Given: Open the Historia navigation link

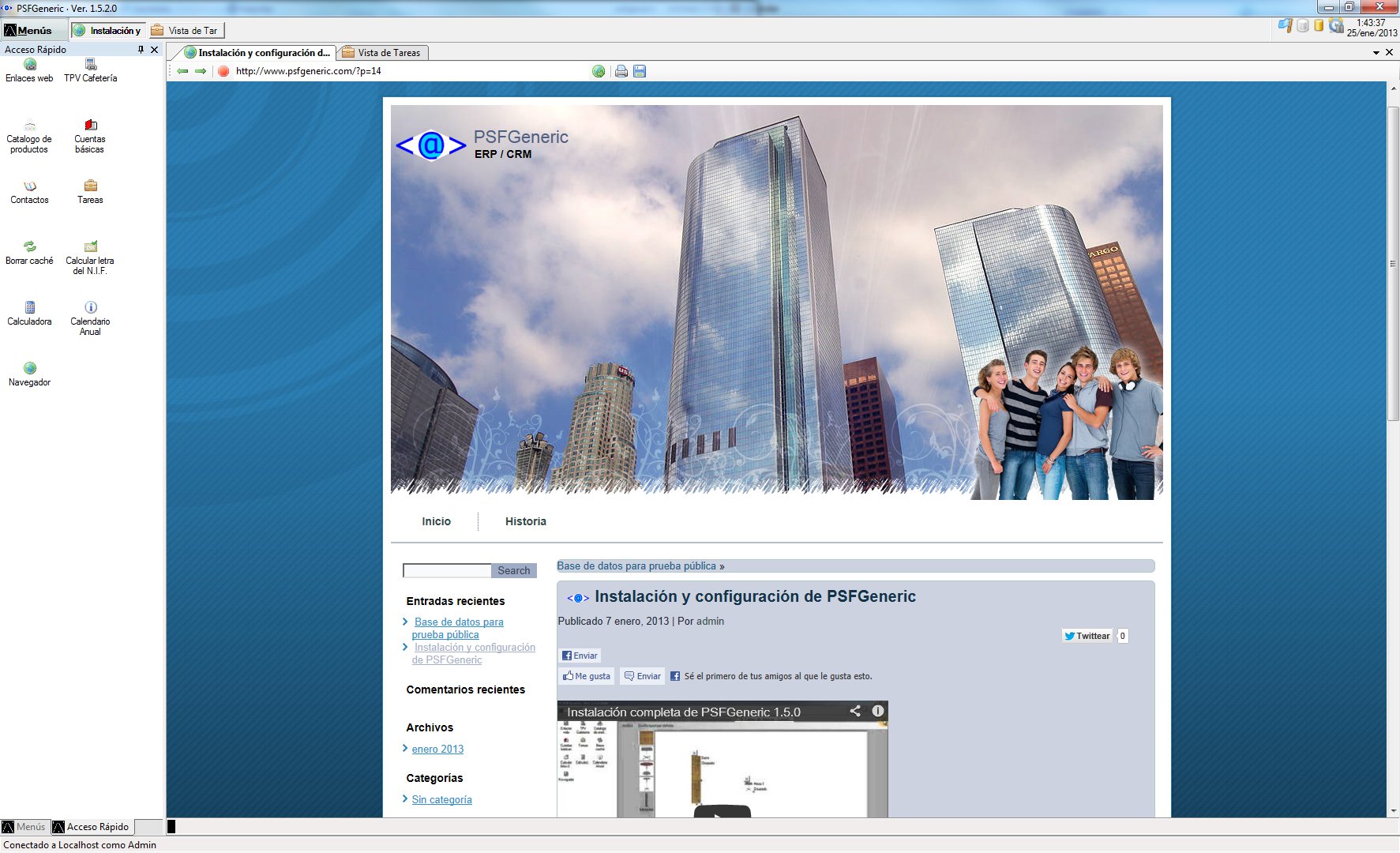Looking at the screenshot, I should 526,521.
